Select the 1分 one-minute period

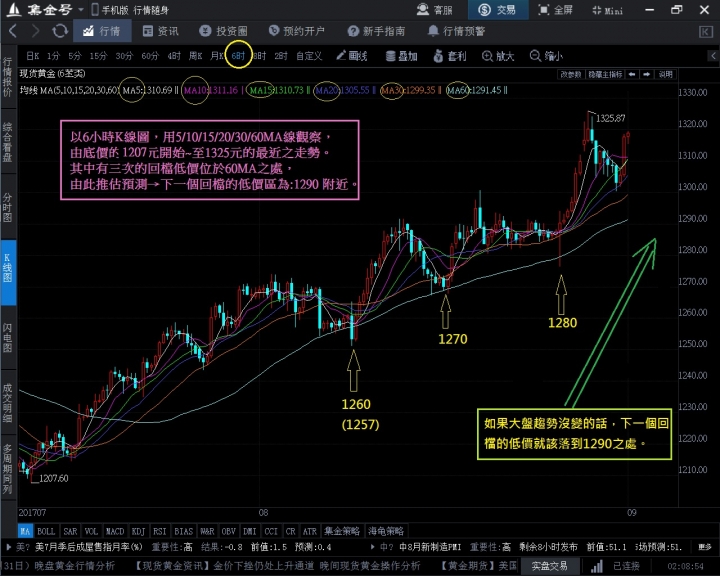pos(54,56)
